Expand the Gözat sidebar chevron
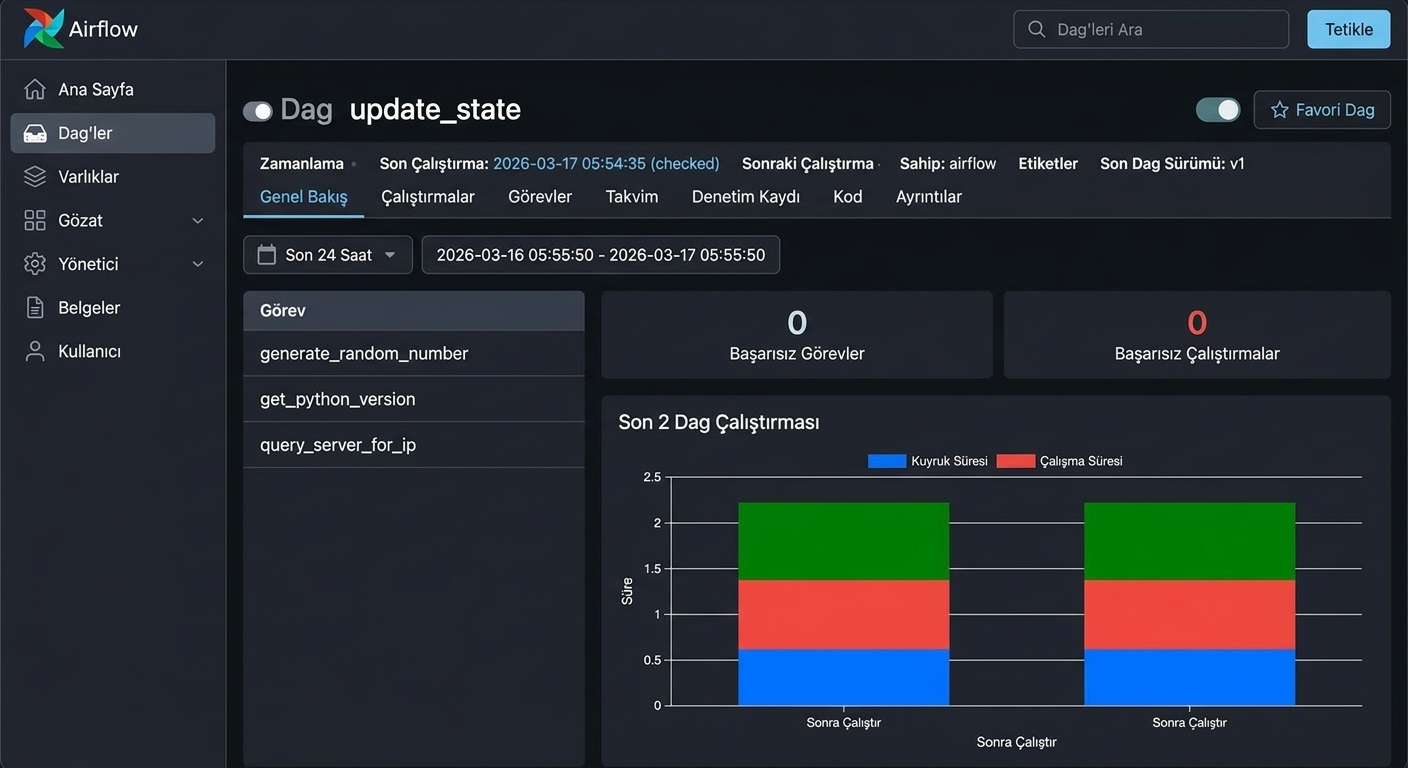This screenshot has width=1408, height=768. pyautogui.click(x=198, y=220)
